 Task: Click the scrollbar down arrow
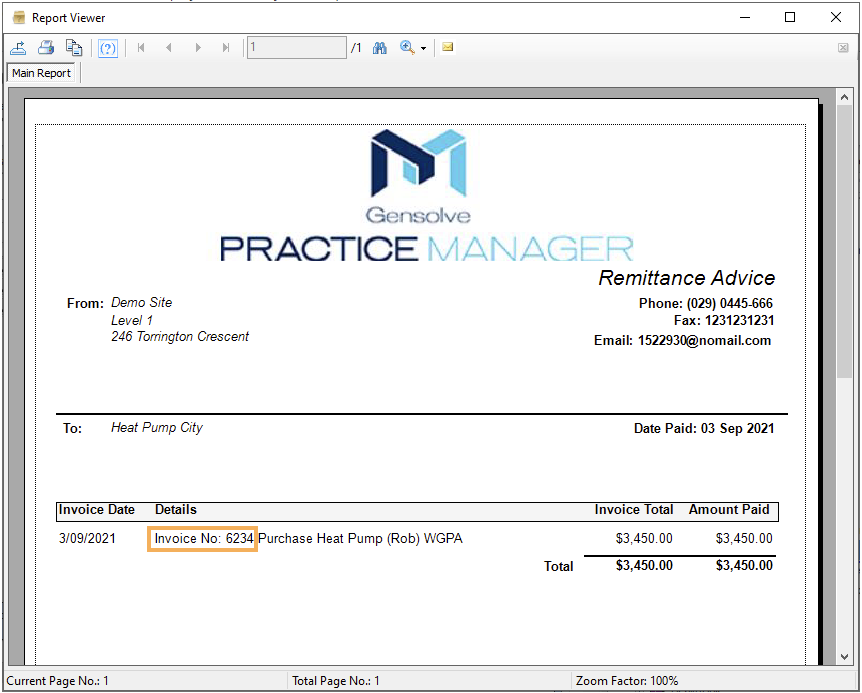844,657
